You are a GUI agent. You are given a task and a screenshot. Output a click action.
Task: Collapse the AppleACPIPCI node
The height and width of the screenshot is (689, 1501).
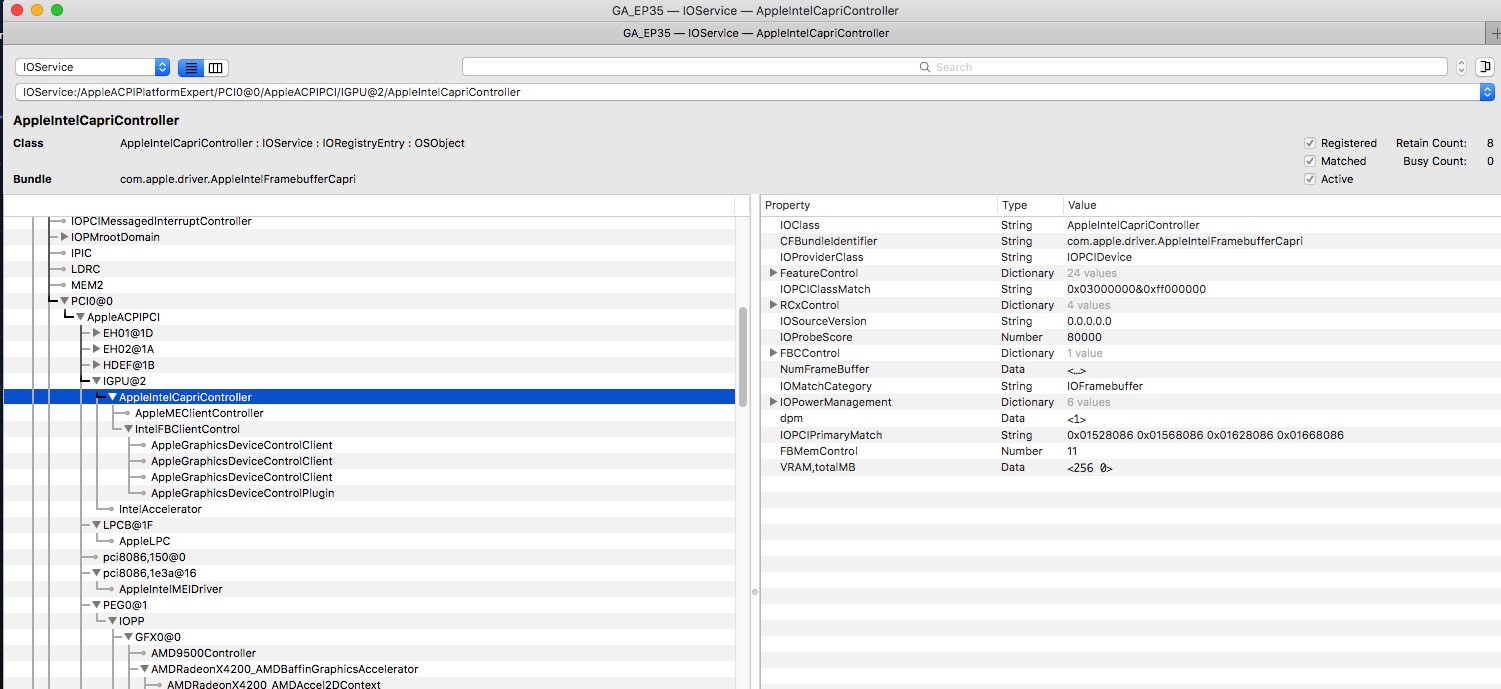(80, 317)
